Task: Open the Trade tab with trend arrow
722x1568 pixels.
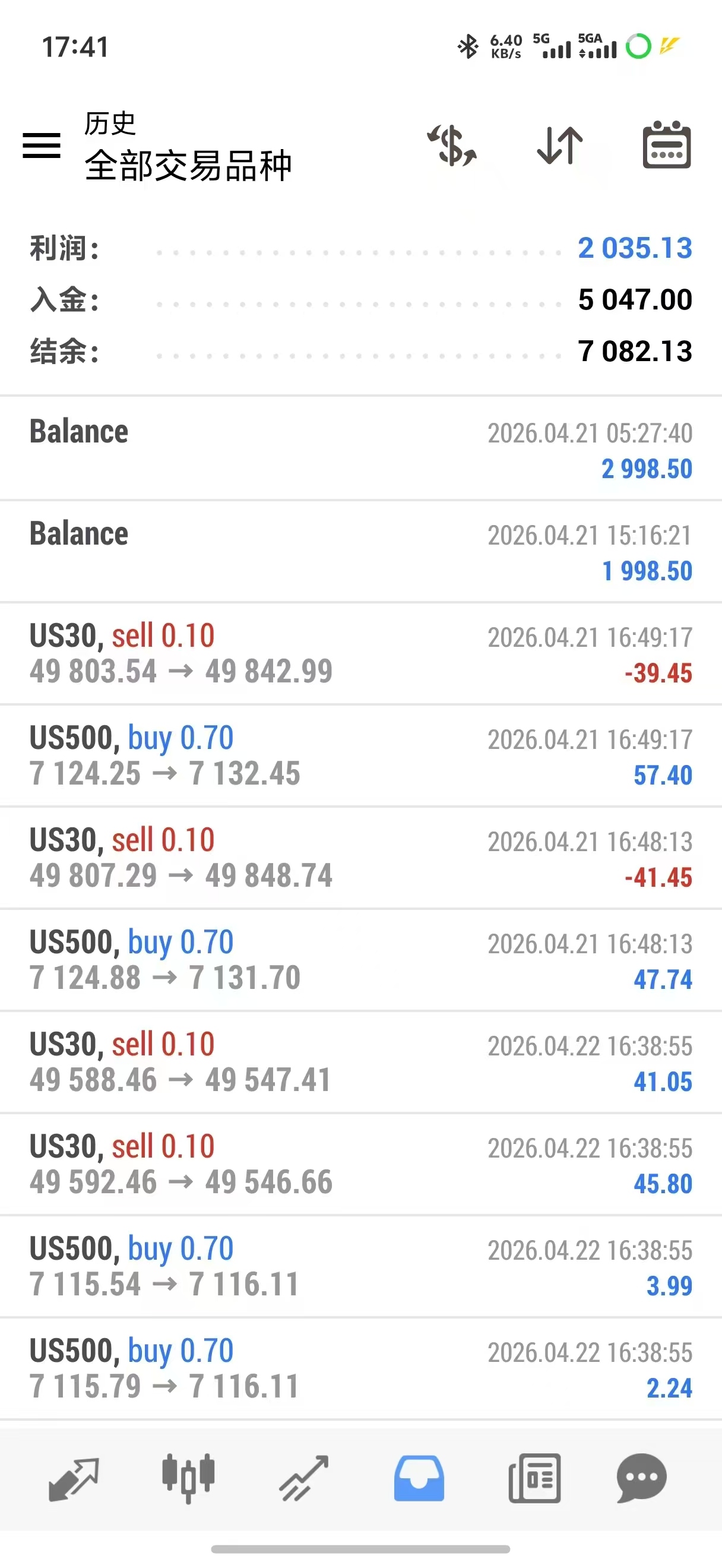Action: pos(303,1479)
